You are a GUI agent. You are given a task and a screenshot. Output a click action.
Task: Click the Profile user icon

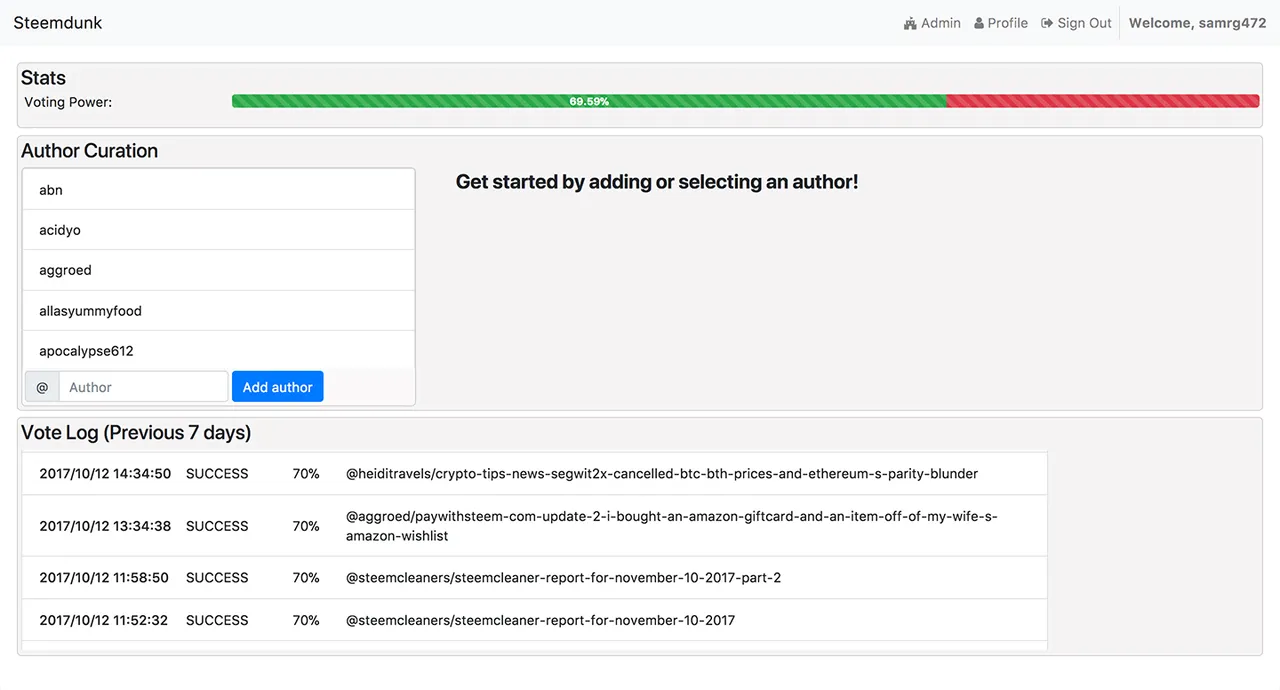(x=979, y=23)
